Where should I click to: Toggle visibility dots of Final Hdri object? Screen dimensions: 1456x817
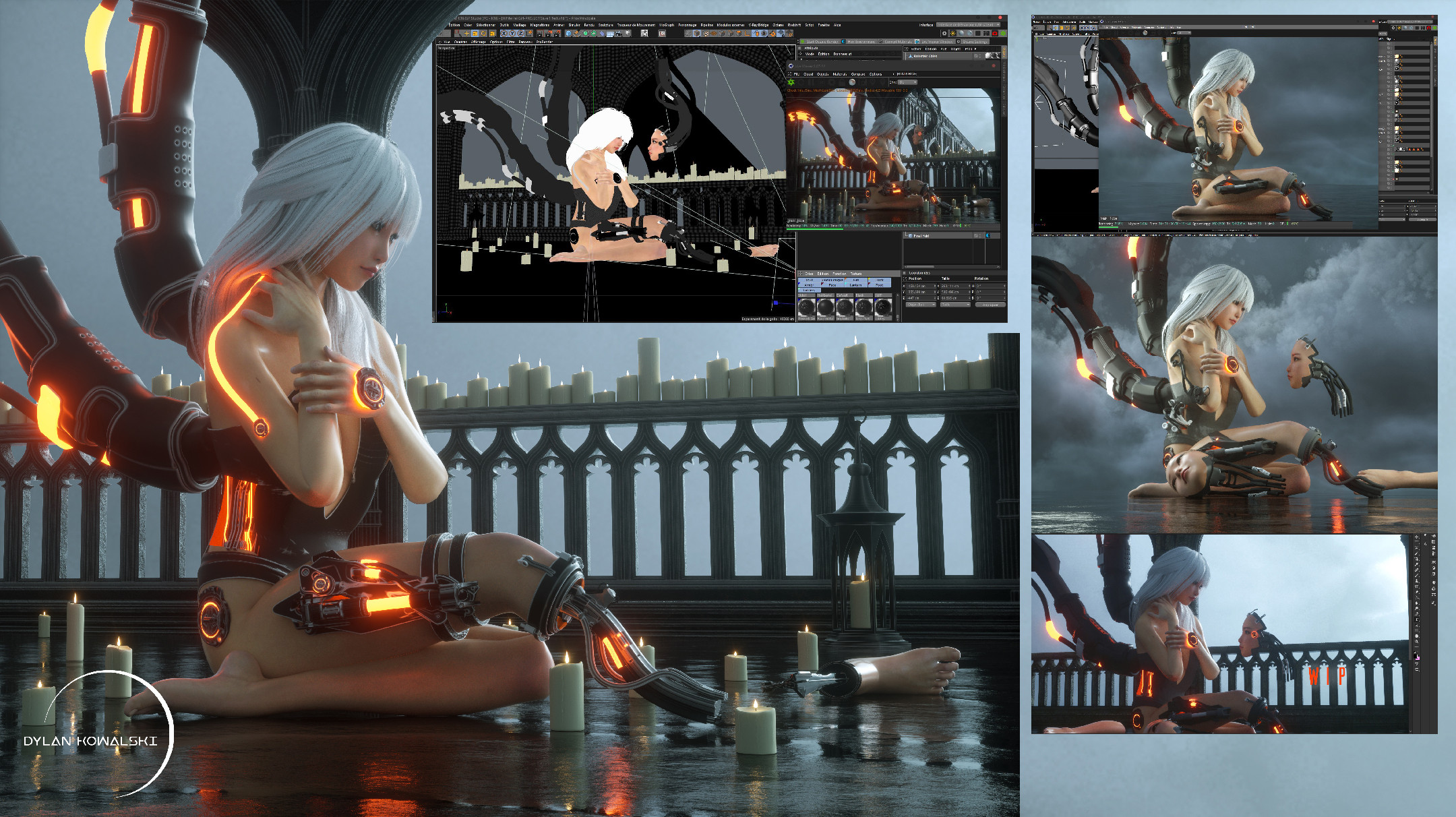[x=980, y=236]
